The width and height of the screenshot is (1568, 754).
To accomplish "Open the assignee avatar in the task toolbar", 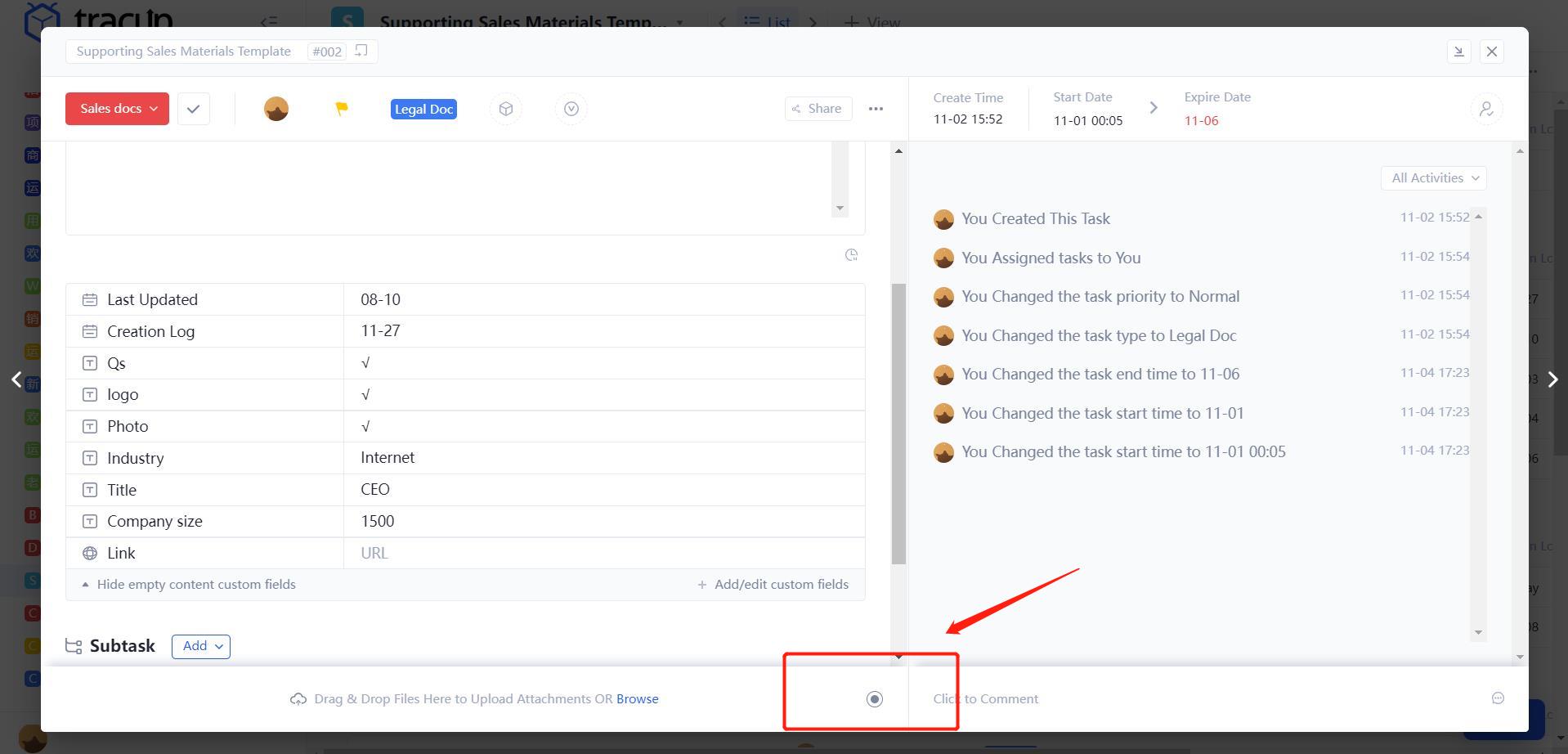I will coord(276,109).
